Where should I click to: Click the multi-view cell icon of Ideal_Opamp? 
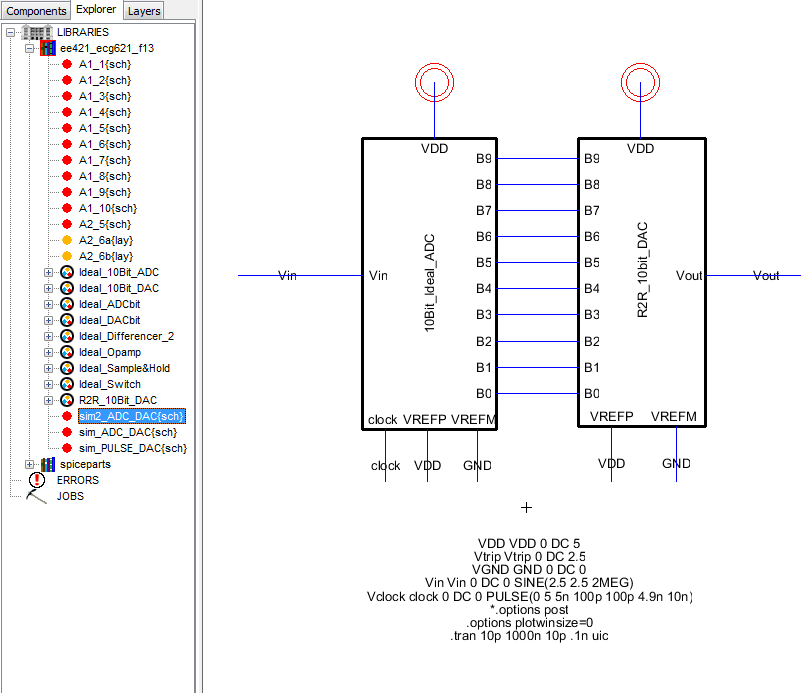click(67, 352)
